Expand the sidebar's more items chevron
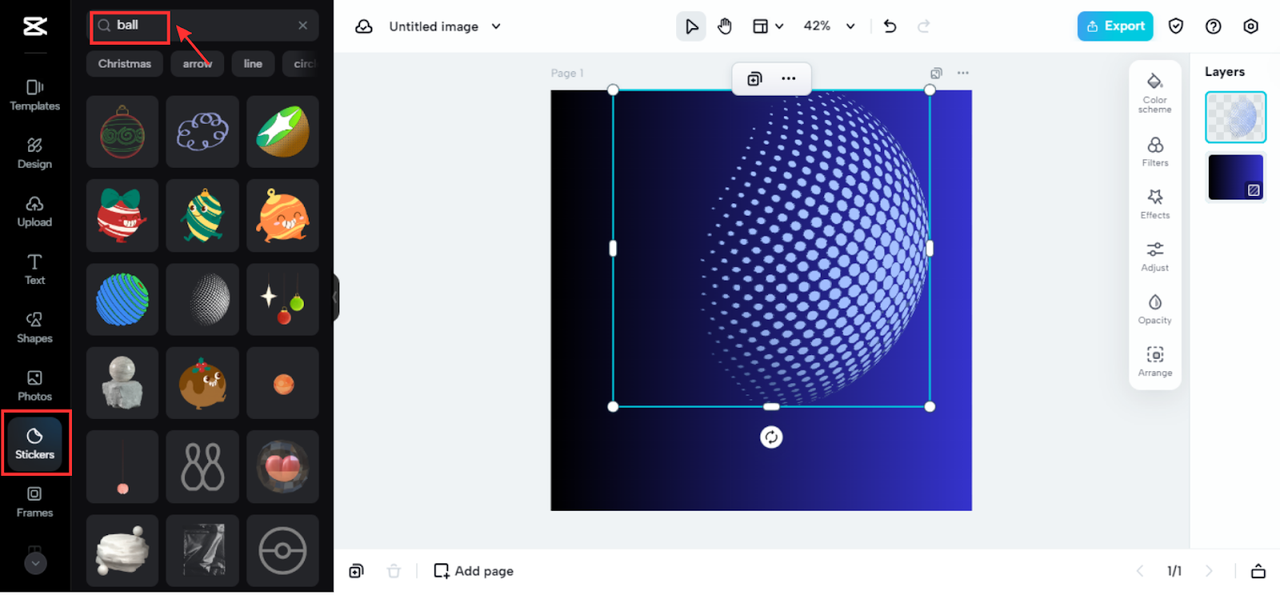The image size is (1280, 595). point(35,563)
